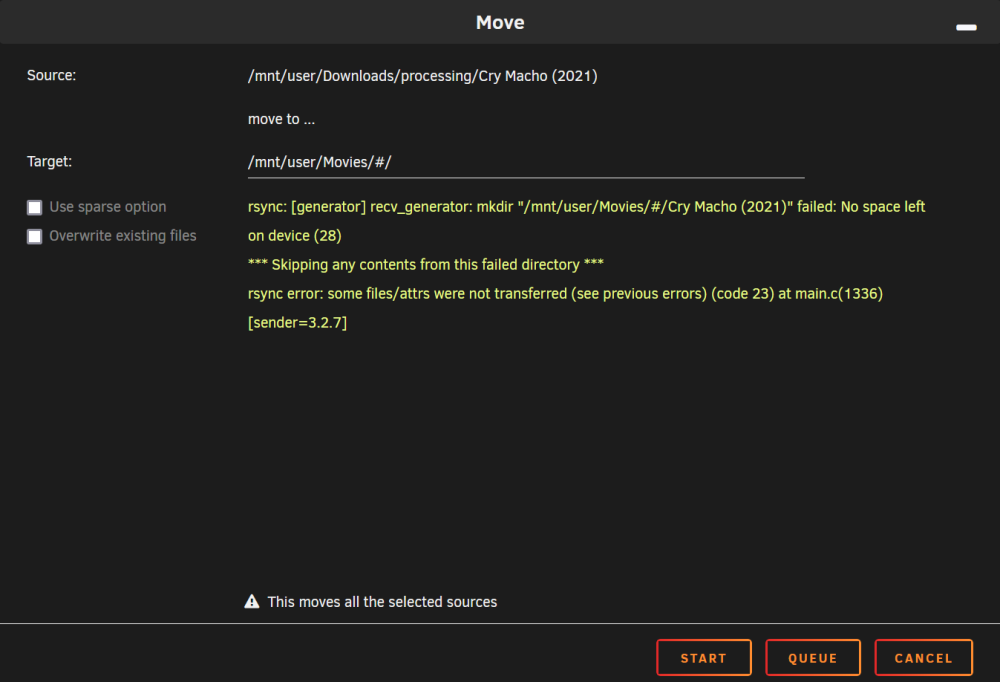Viewport: 1000px width, 682px height.
Task: Click the 'on device (28)' error text
Action: (295, 235)
